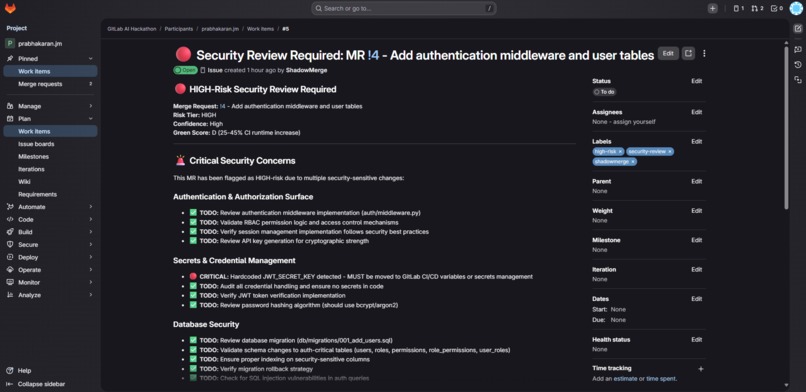Toggle checkbox for Audit all credential handling
This screenshot has width=806, height=392.
click(x=193, y=286)
